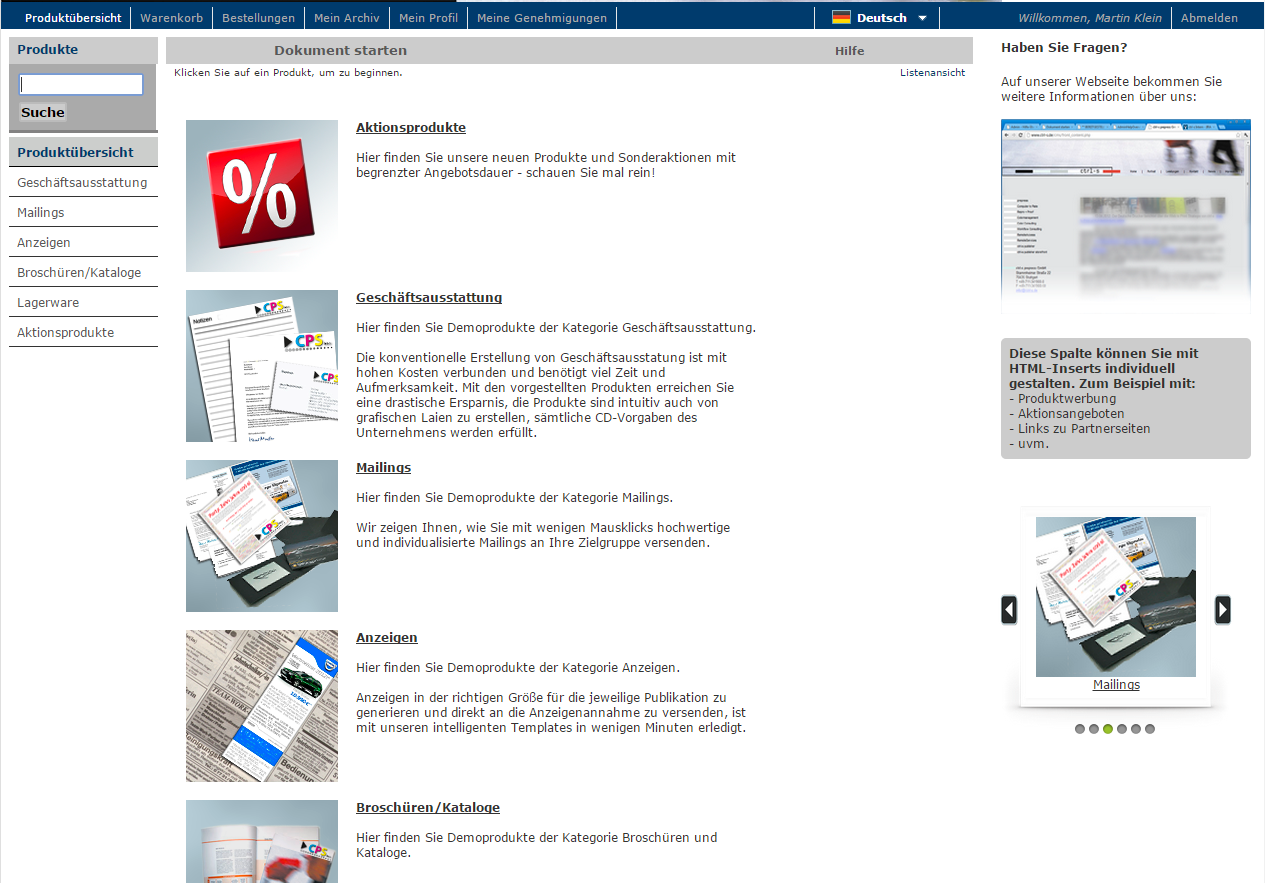Click the carousel previous arrow

(1009, 610)
